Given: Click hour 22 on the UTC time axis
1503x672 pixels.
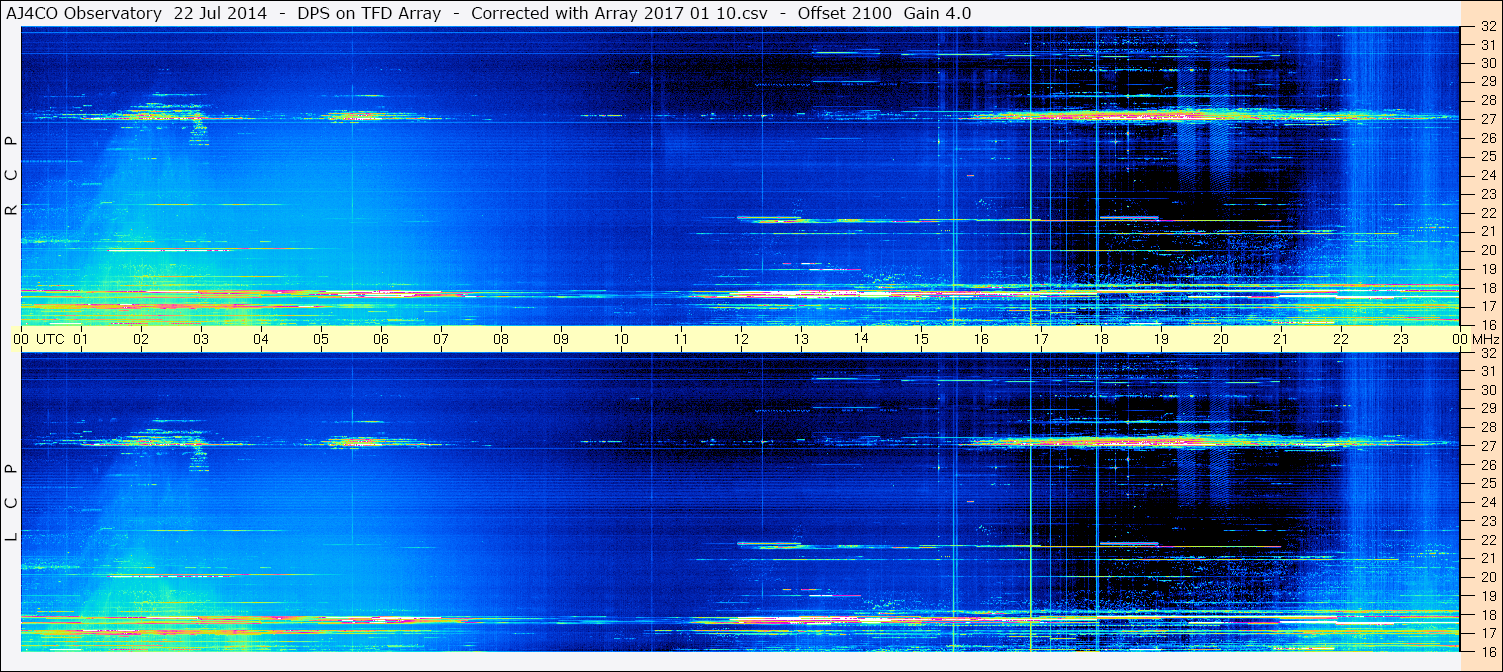Looking at the screenshot, I should tap(1341, 339).
